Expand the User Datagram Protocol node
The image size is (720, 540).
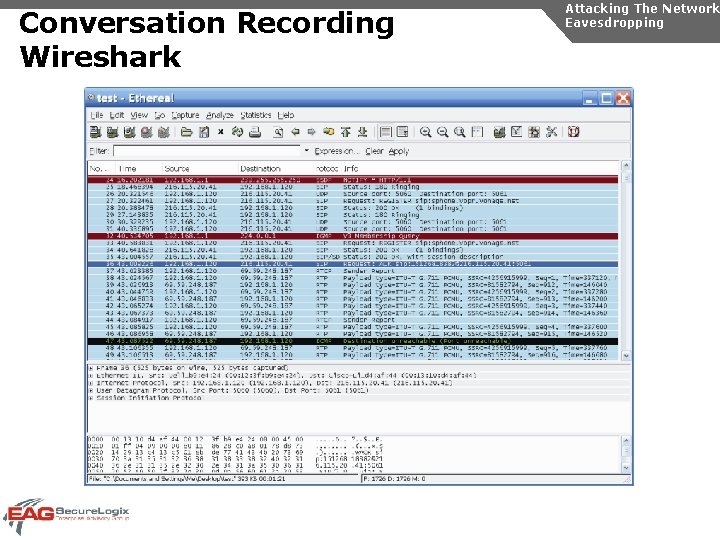pos(91,390)
